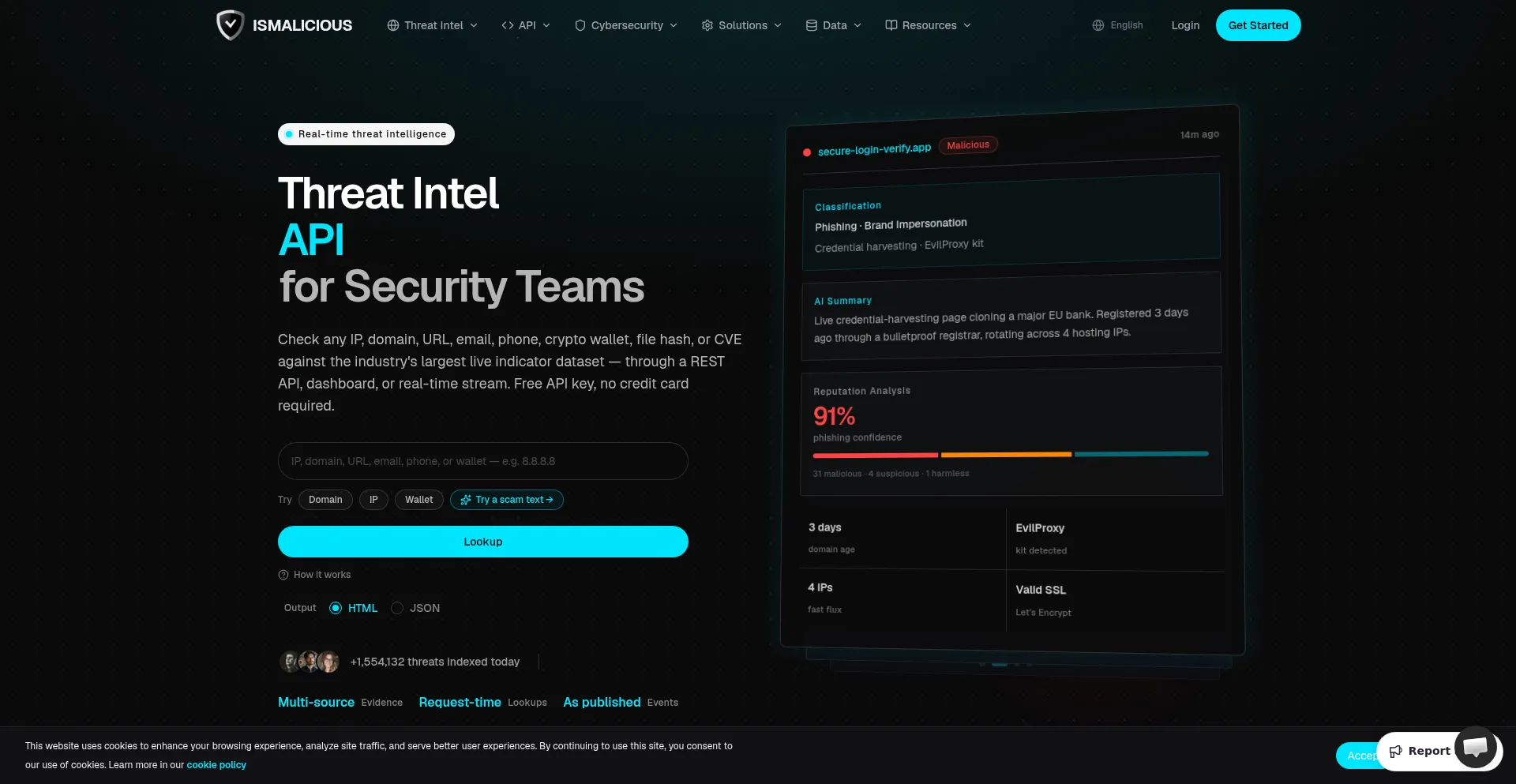Accept the cookie consent
The width and height of the screenshot is (1516, 784).
point(1357,756)
